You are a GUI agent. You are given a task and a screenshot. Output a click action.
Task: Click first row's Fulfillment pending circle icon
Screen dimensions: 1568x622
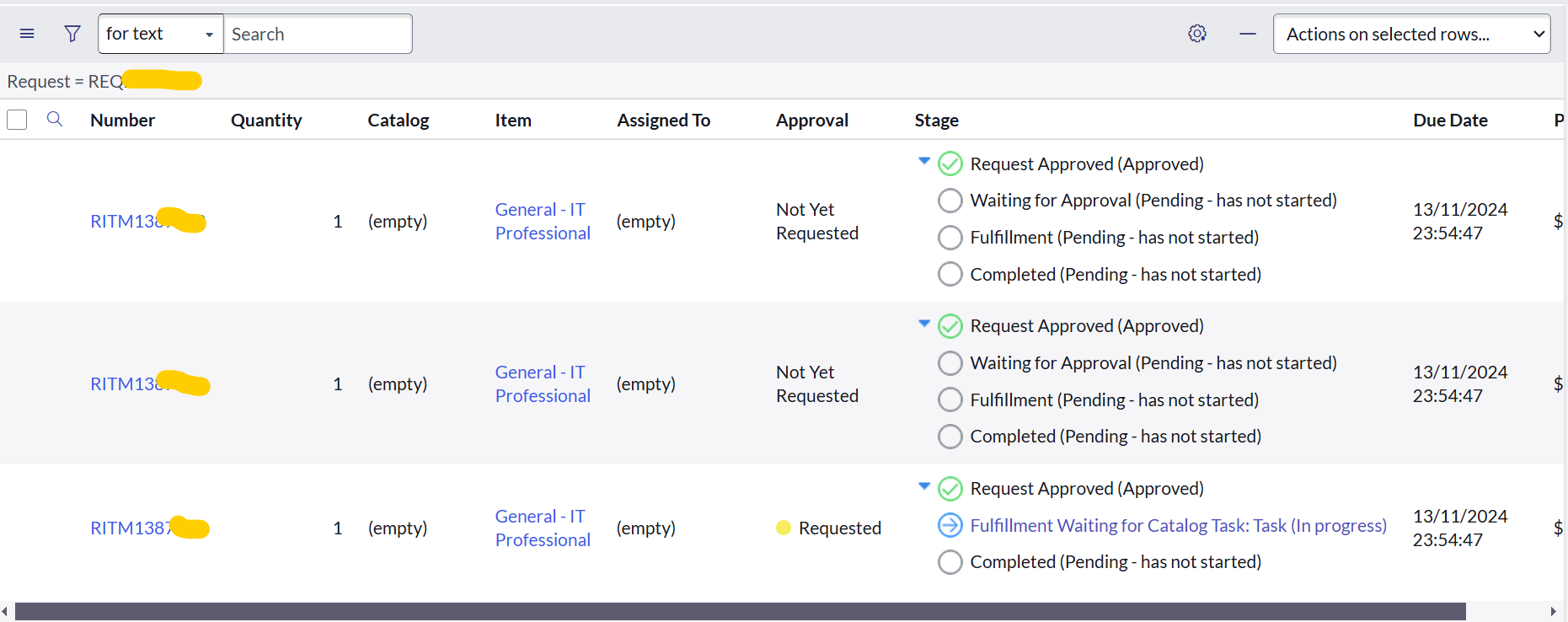click(950, 238)
